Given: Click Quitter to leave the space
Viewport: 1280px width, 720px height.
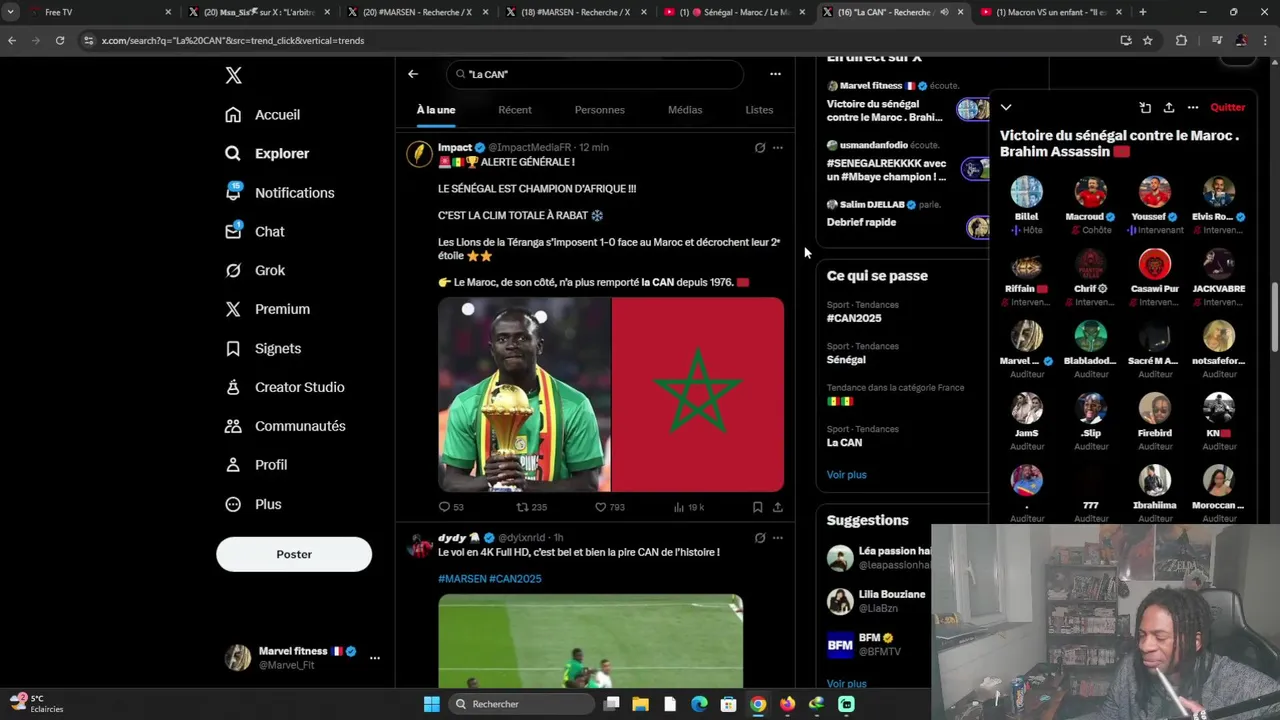Looking at the screenshot, I should [x=1228, y=107].
